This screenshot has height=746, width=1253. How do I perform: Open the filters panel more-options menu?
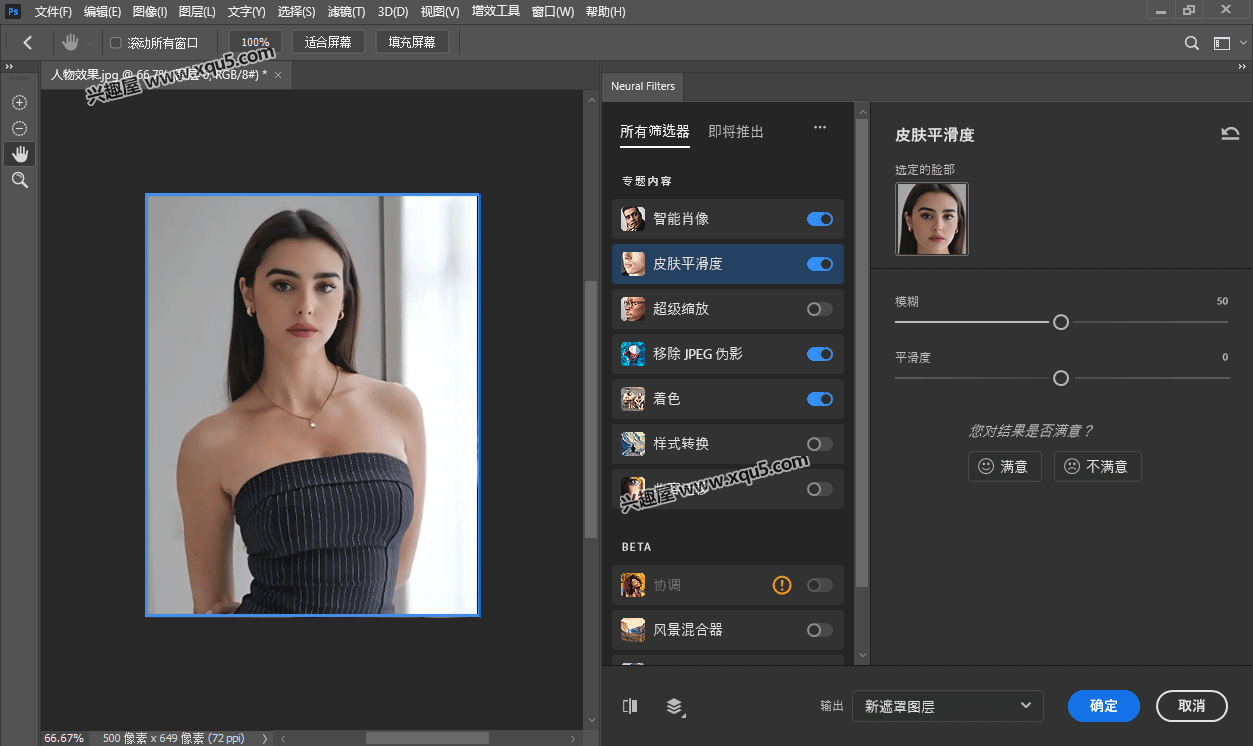pyautogui.click(x=820, y=127)
